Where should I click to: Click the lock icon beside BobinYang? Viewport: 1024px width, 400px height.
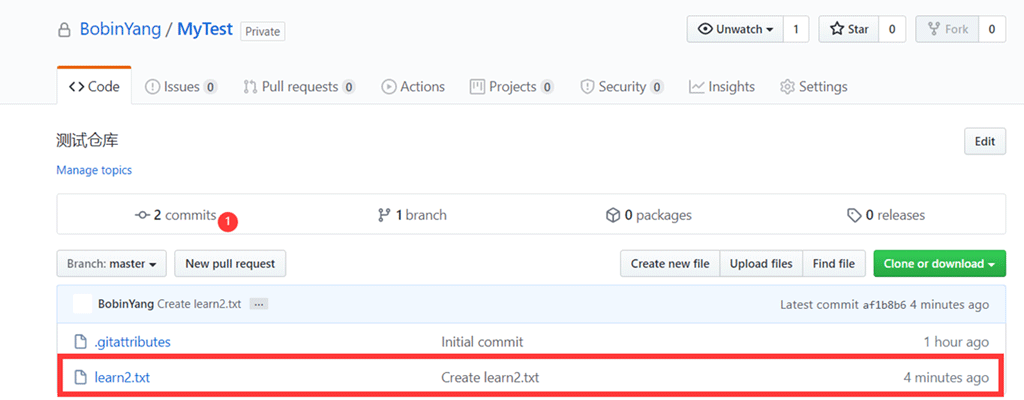point(64,31)
